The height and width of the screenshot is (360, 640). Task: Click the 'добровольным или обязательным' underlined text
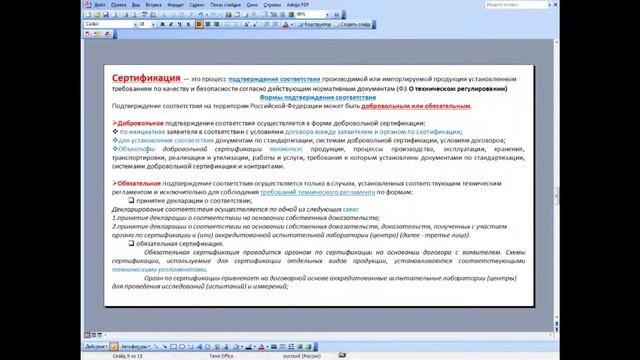[x=416, y=106]
